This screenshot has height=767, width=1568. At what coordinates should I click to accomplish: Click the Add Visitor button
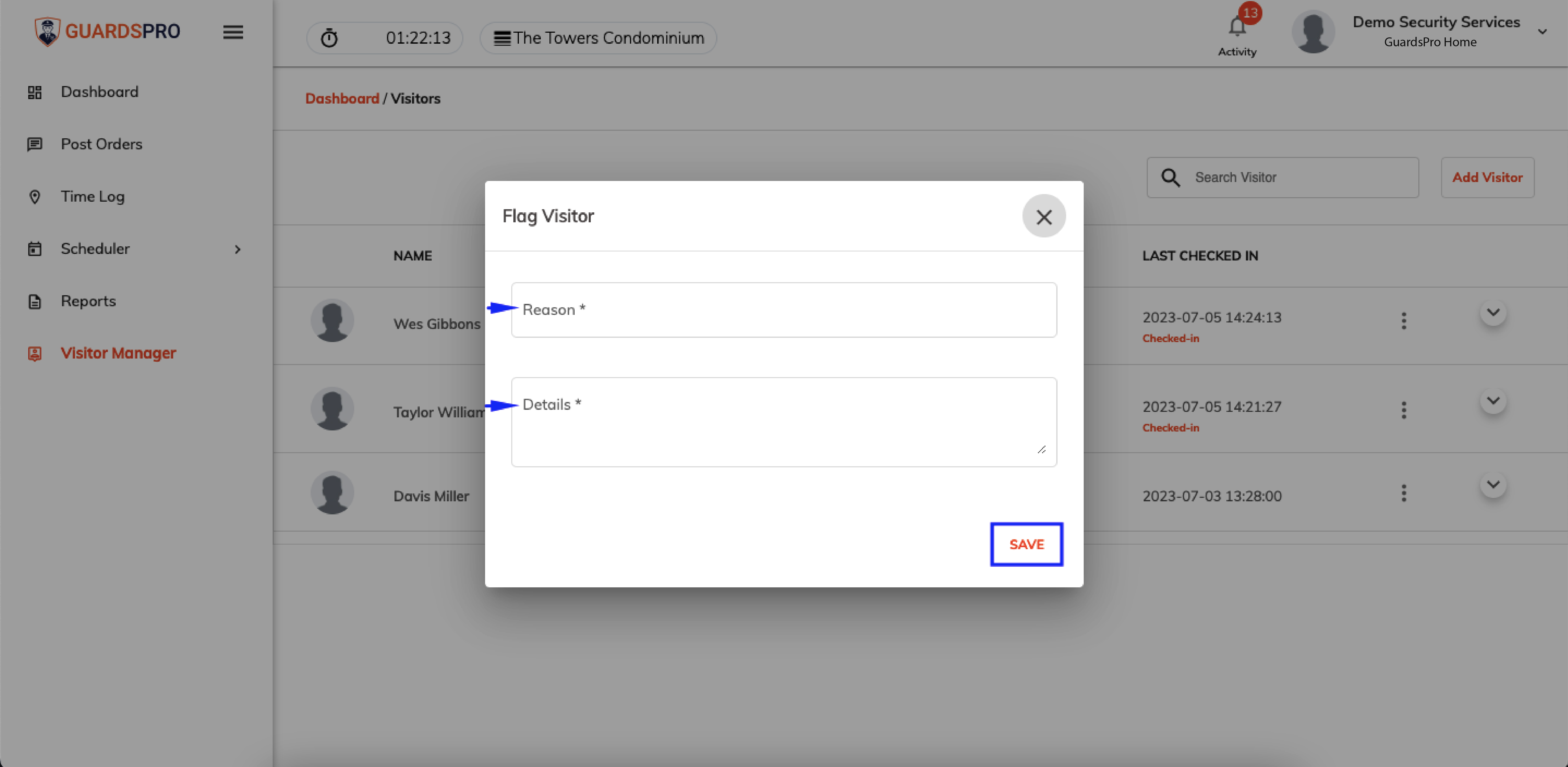coord(1487,178)
